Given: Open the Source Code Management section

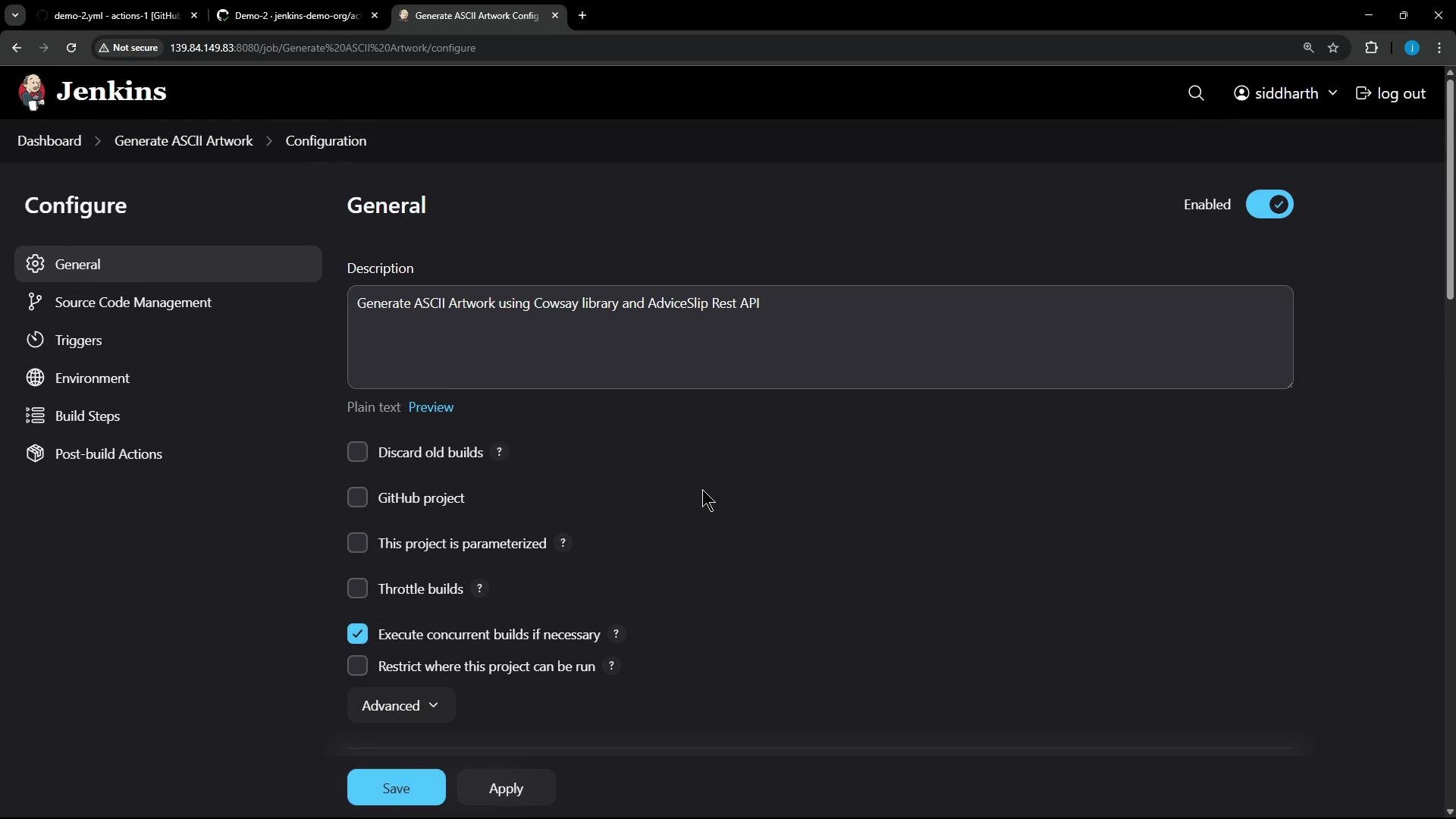Looking at the screenshot, I should pos(168,303).
